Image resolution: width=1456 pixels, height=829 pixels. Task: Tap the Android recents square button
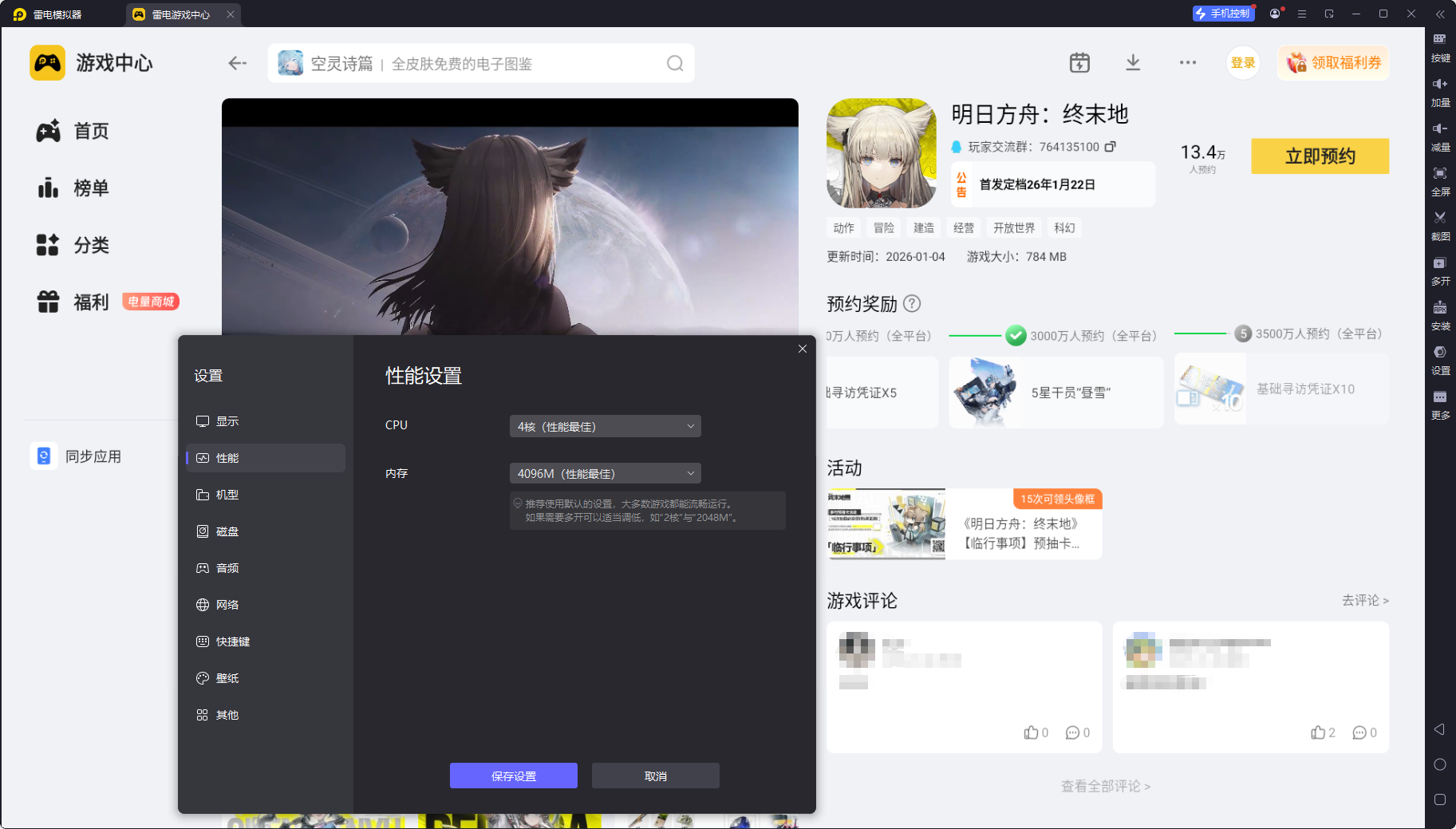point(1440,799)
